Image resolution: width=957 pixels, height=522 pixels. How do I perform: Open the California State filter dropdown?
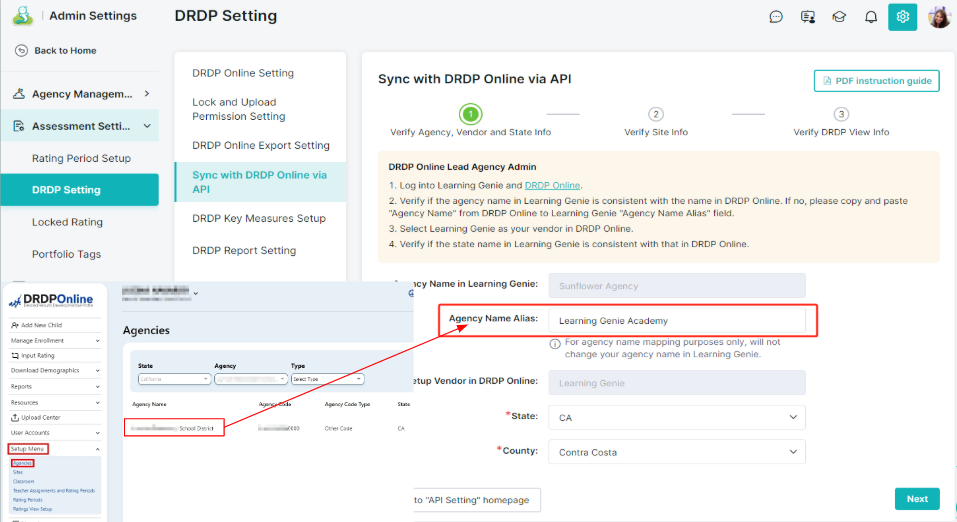[x=175, y=379]
